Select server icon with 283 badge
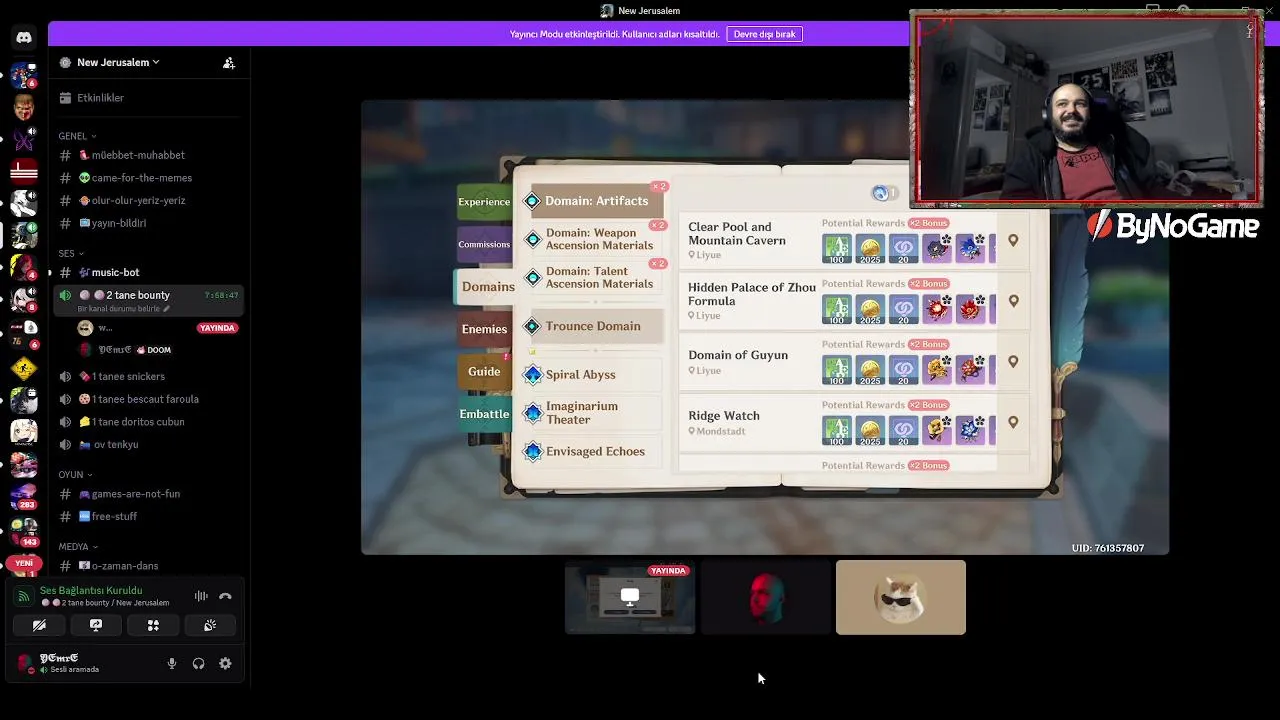Image resolution: width=1280 pixels, height=720 pixels. [x=24, y=496]
